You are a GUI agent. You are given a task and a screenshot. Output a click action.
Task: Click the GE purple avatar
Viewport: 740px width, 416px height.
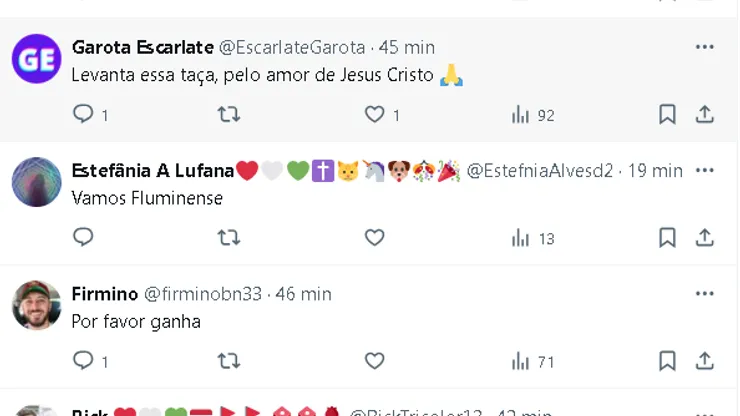coord(37,58)
